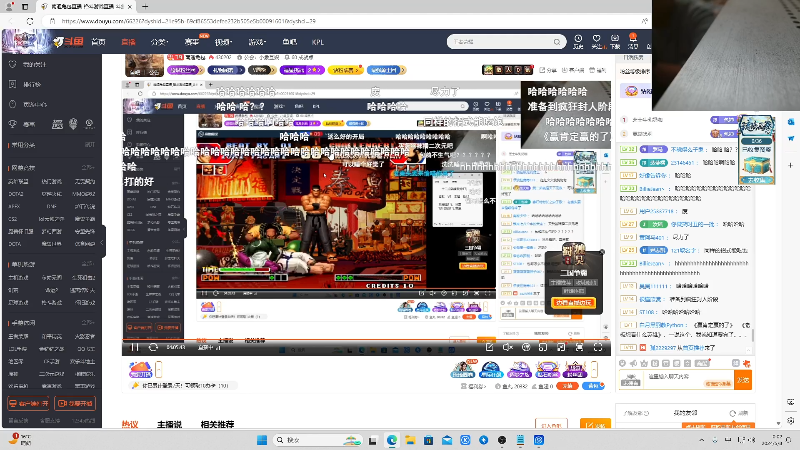Close the floating game promo popup

[x=602, y=252]
